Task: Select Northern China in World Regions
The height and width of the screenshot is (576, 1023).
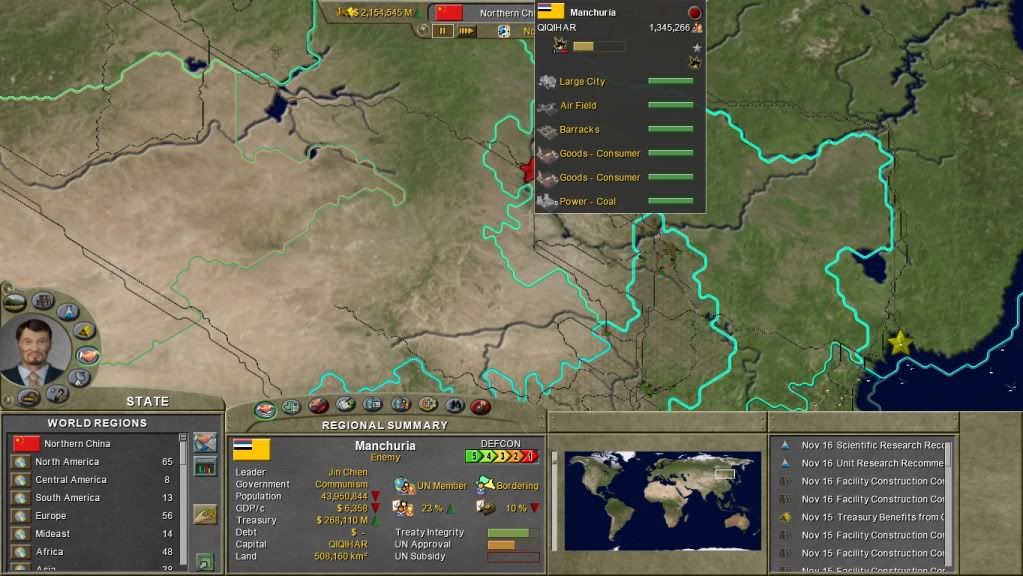Action: pos(94,444)
